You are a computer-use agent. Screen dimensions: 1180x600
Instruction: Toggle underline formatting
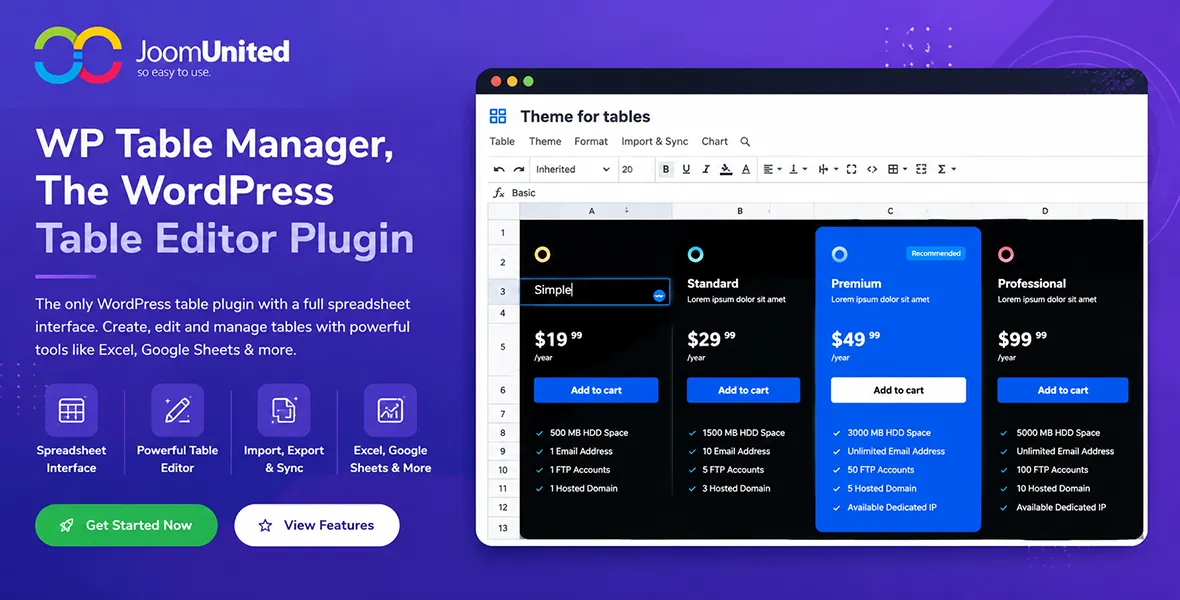[x=686, y=169]
